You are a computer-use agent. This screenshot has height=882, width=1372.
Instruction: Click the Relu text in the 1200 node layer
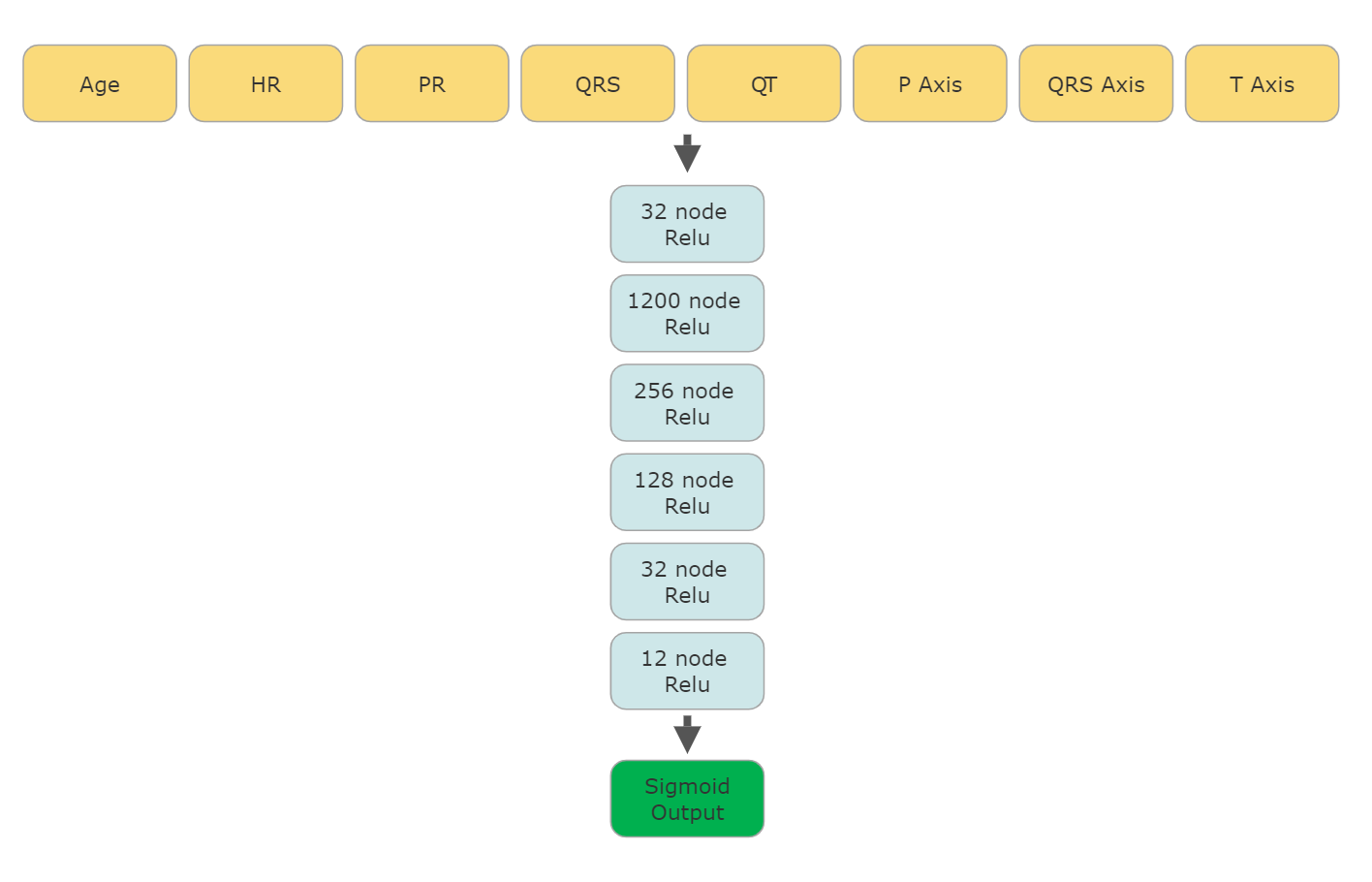tap(687, 327)
